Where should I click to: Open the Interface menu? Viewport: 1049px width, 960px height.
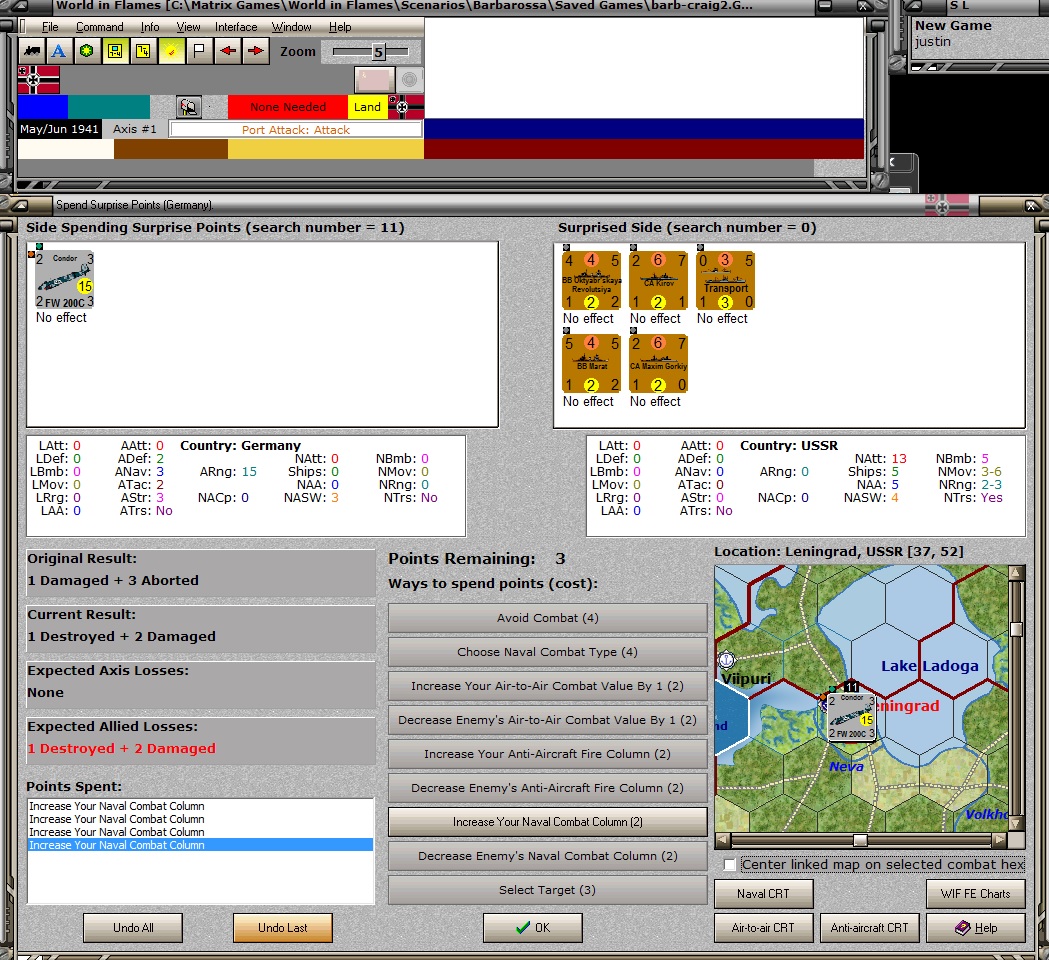click(236, 27)
